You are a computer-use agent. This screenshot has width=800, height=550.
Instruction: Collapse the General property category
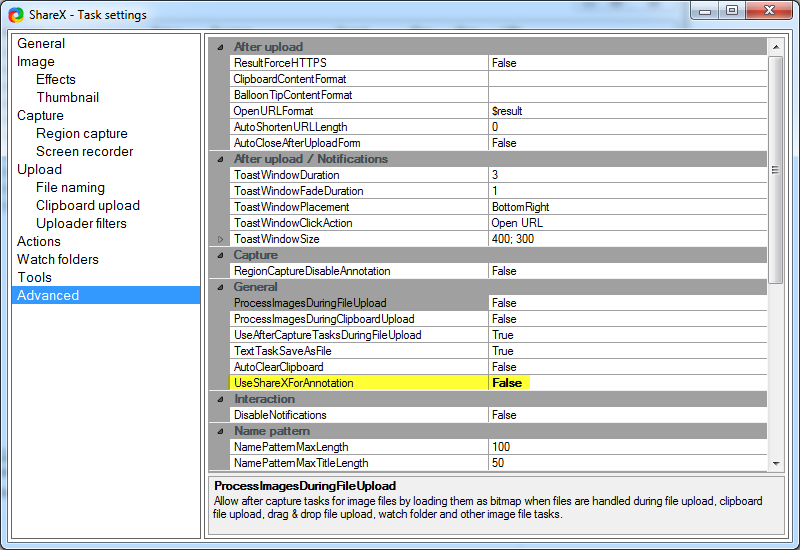220,287
